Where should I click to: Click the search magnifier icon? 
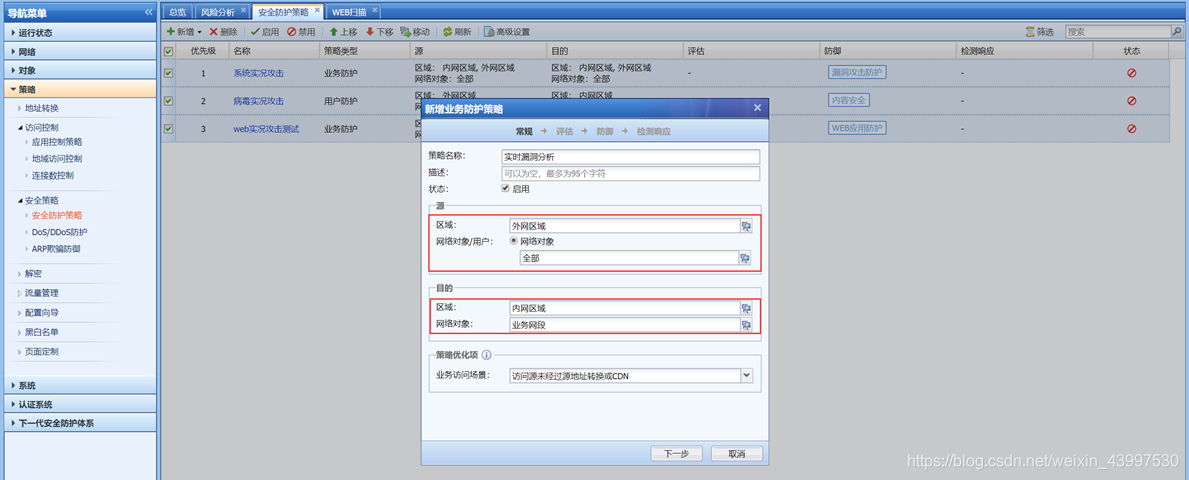[1177, 32]
